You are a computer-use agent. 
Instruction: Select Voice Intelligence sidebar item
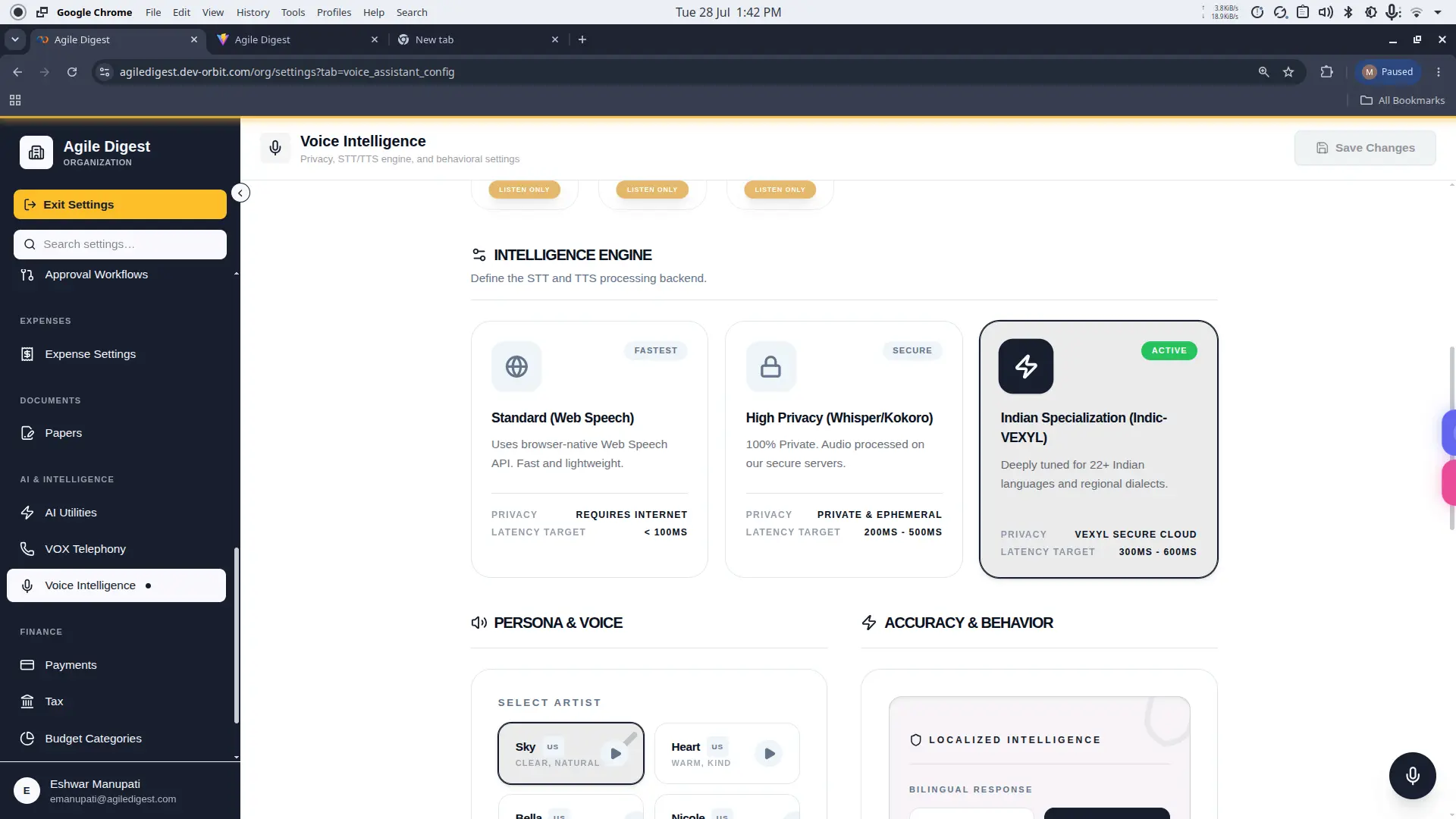(x=116, y=585)
